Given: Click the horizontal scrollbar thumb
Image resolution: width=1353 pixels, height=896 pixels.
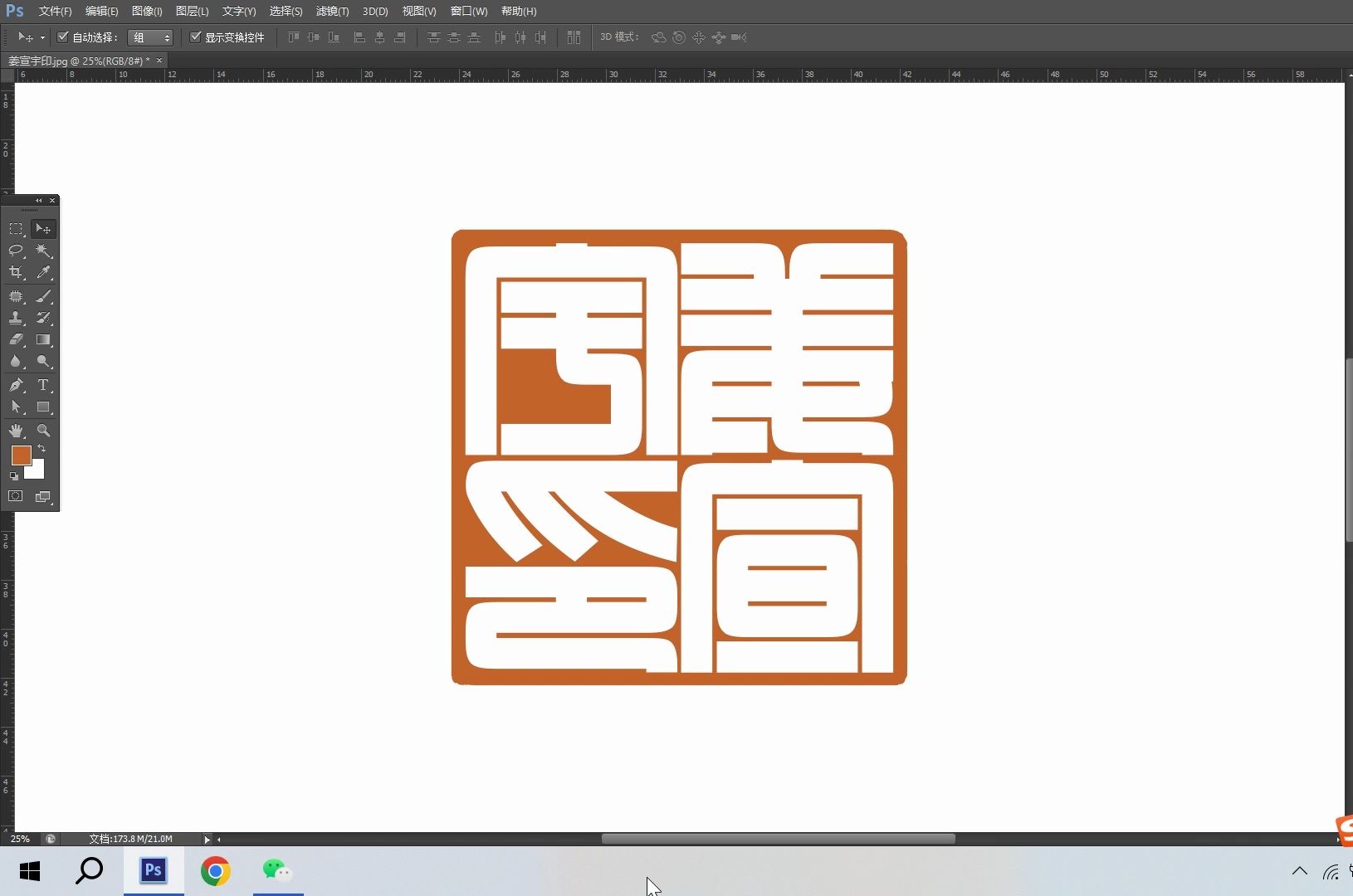Looking at the screenshot, I should tap(778, 839).
